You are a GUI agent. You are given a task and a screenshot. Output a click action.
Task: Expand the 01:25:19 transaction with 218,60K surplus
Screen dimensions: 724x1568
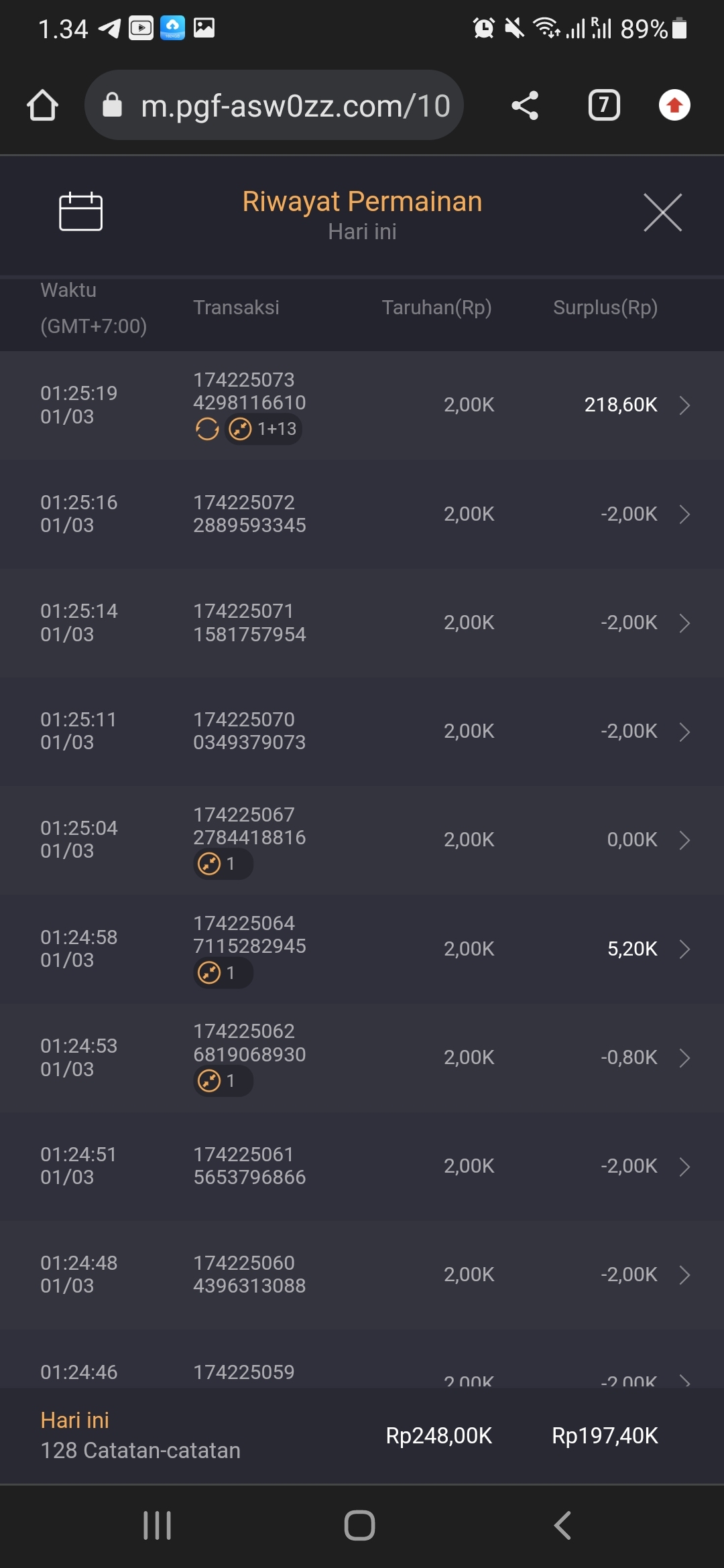pos(684,405)
